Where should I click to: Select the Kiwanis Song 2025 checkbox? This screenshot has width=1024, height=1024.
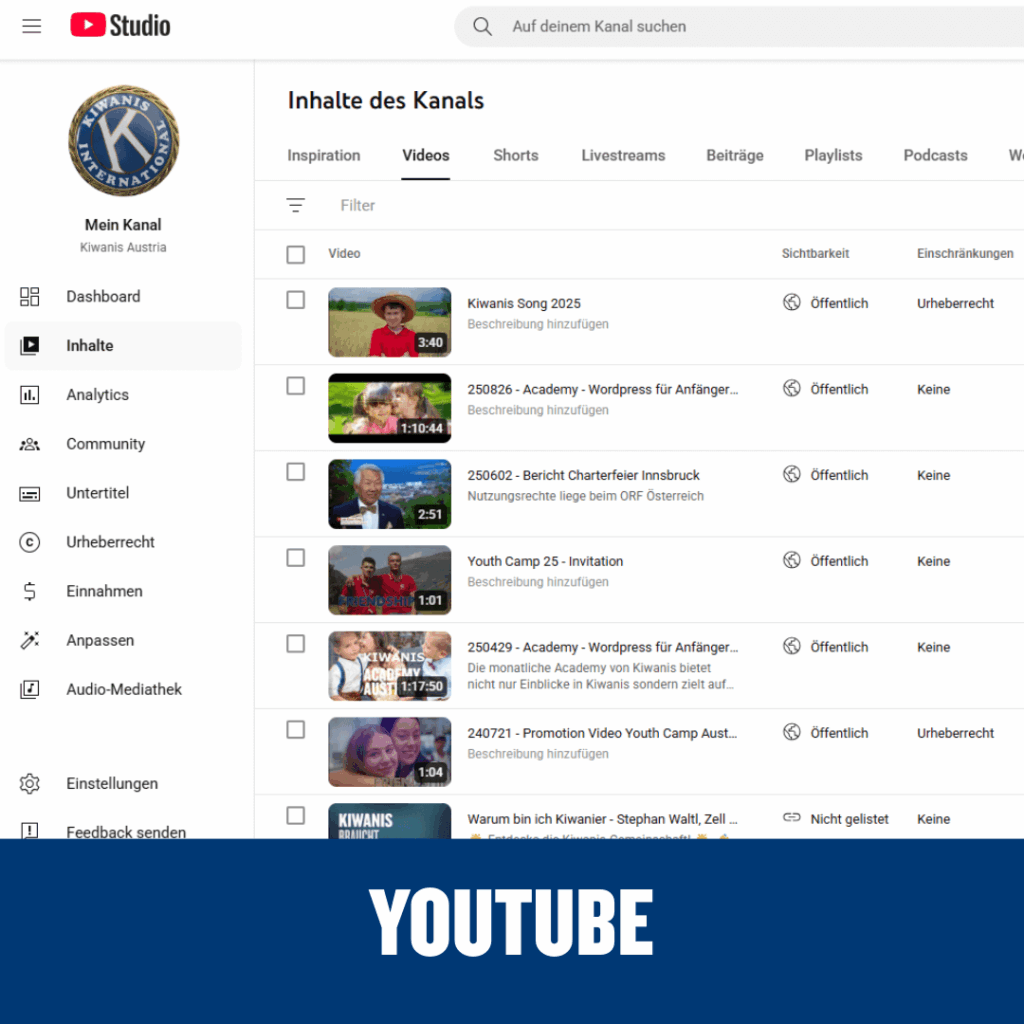coord(296,300)
